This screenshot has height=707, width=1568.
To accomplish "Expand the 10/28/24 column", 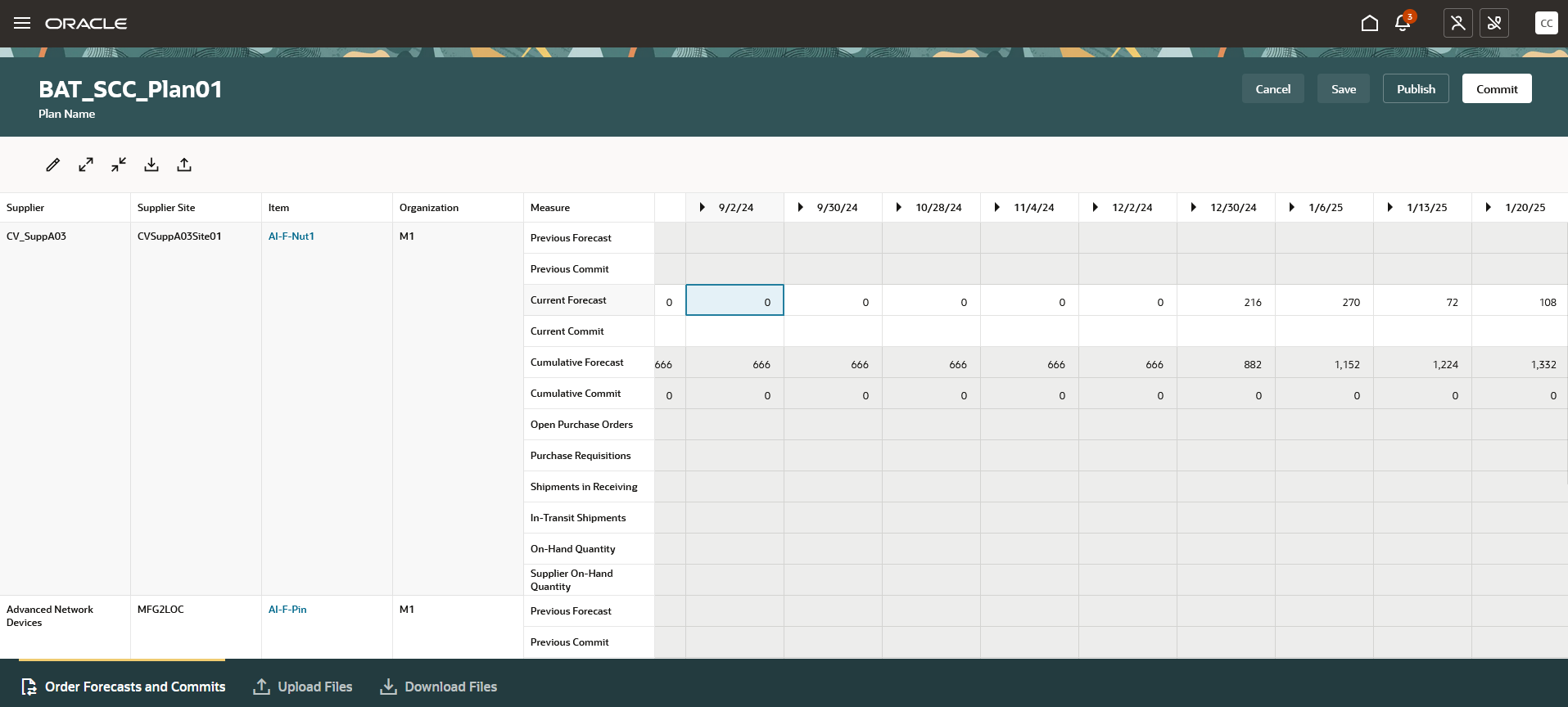I will (x=899, y=208).
